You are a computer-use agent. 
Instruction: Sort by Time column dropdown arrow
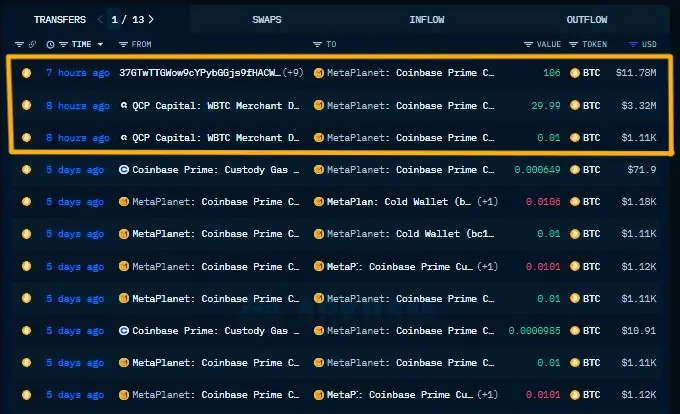point(100,44)
